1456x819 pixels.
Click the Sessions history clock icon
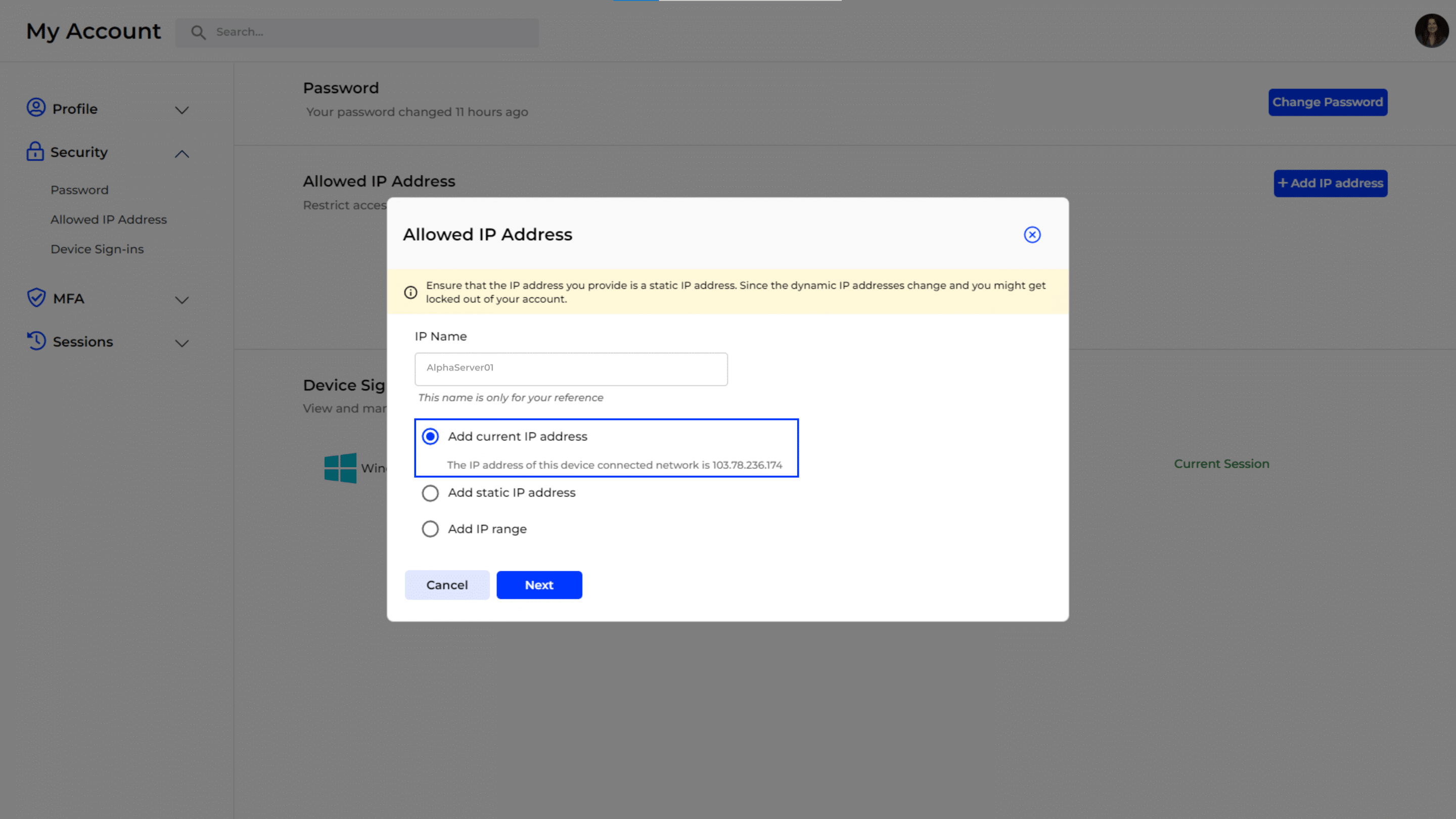36,341
